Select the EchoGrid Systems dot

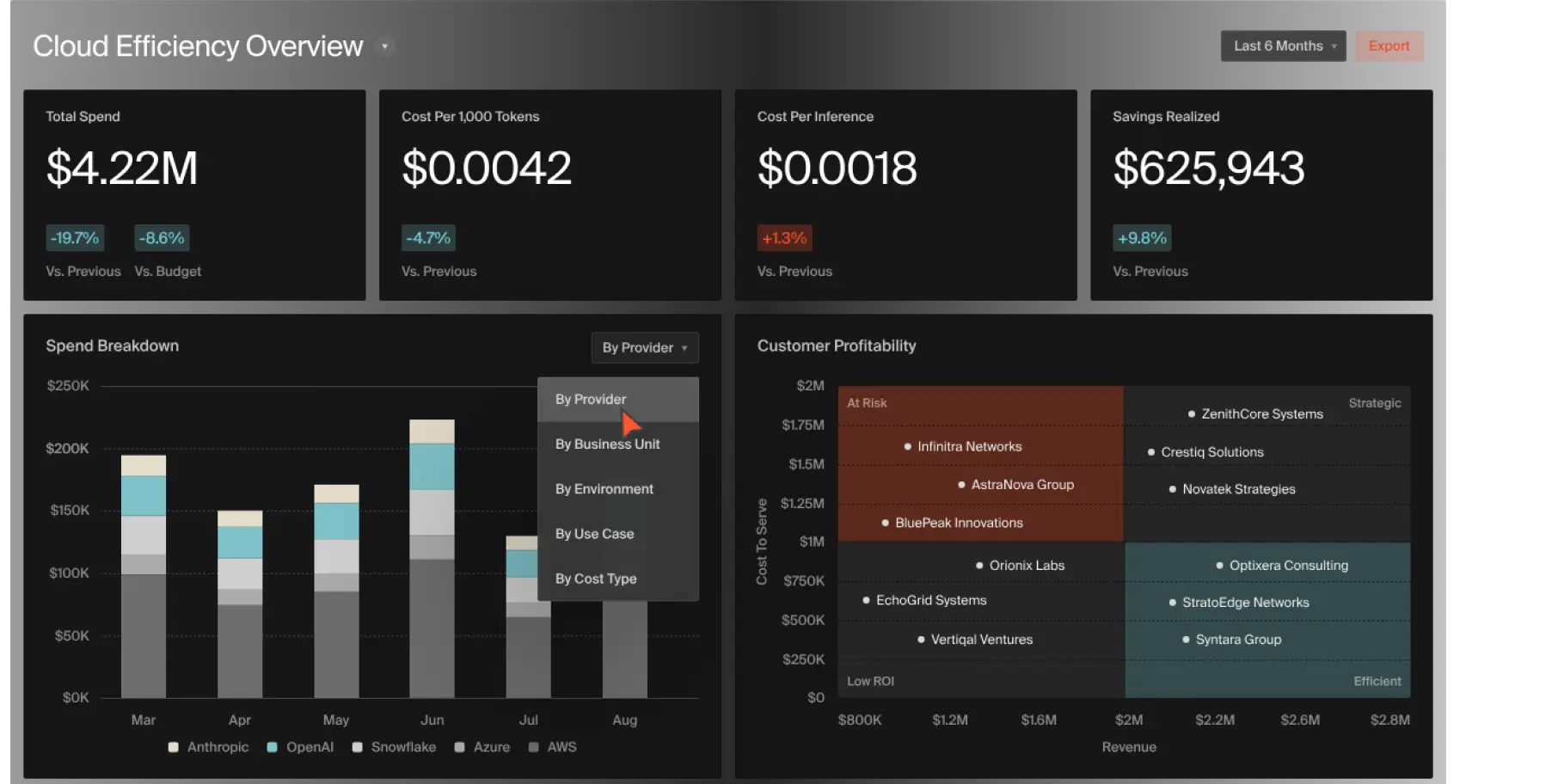(x=866, y=601)
